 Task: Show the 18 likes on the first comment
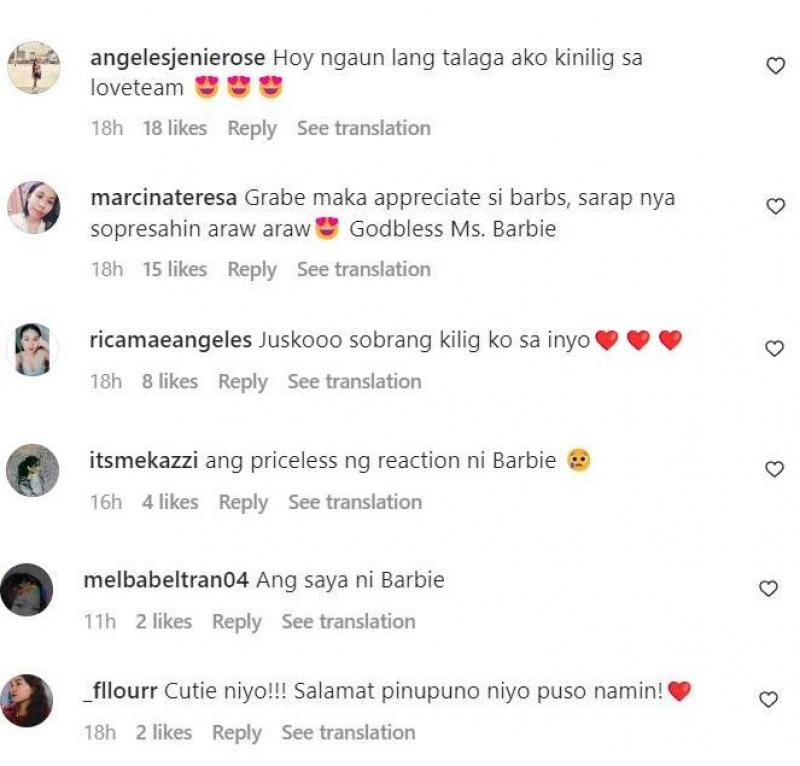tap(174, 128)
